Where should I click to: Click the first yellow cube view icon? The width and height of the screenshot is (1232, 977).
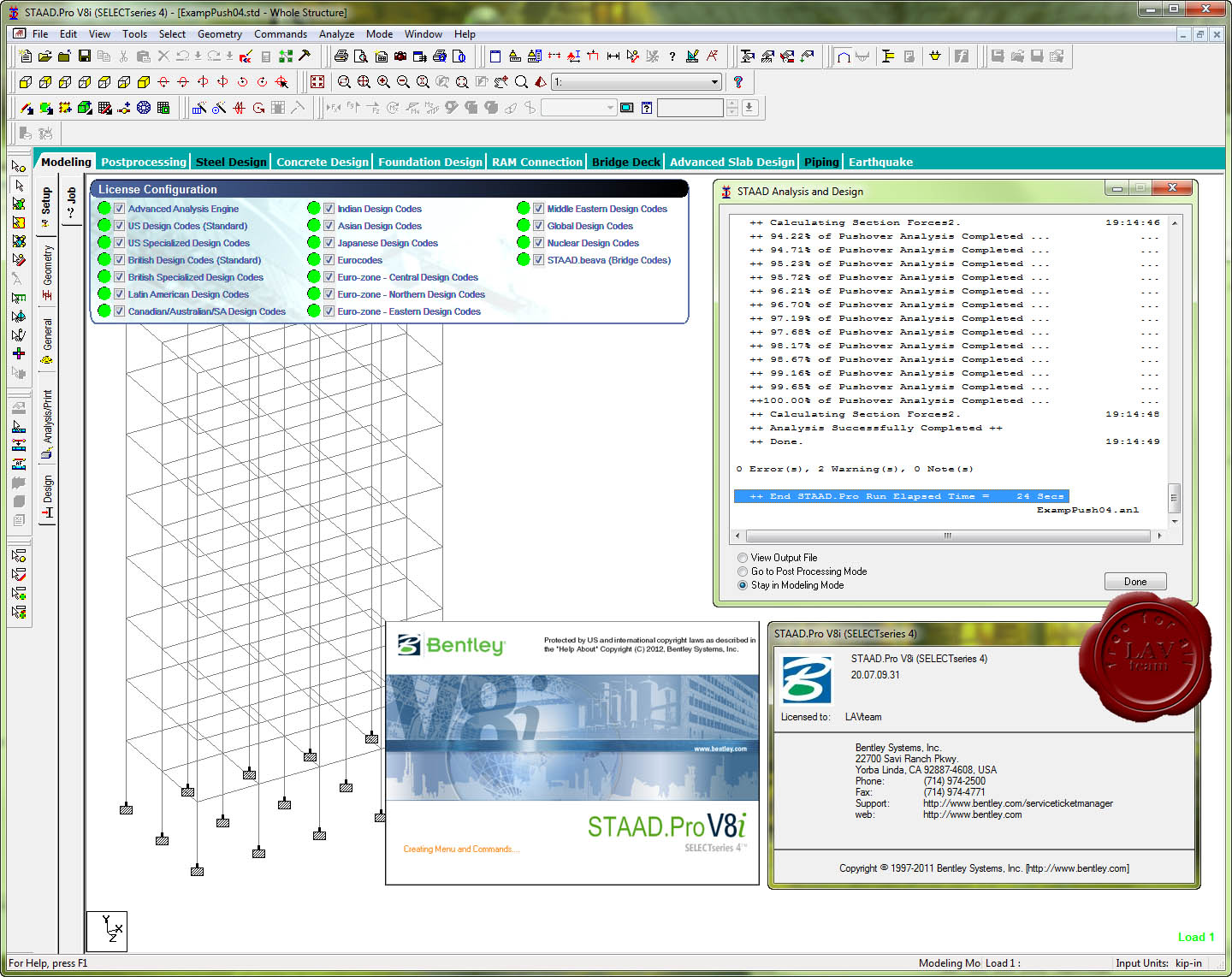tap(26, 82)
